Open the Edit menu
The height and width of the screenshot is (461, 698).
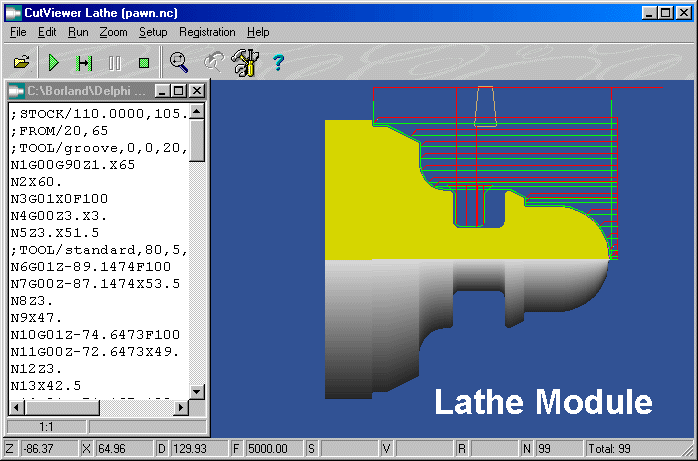pos(47,32)
